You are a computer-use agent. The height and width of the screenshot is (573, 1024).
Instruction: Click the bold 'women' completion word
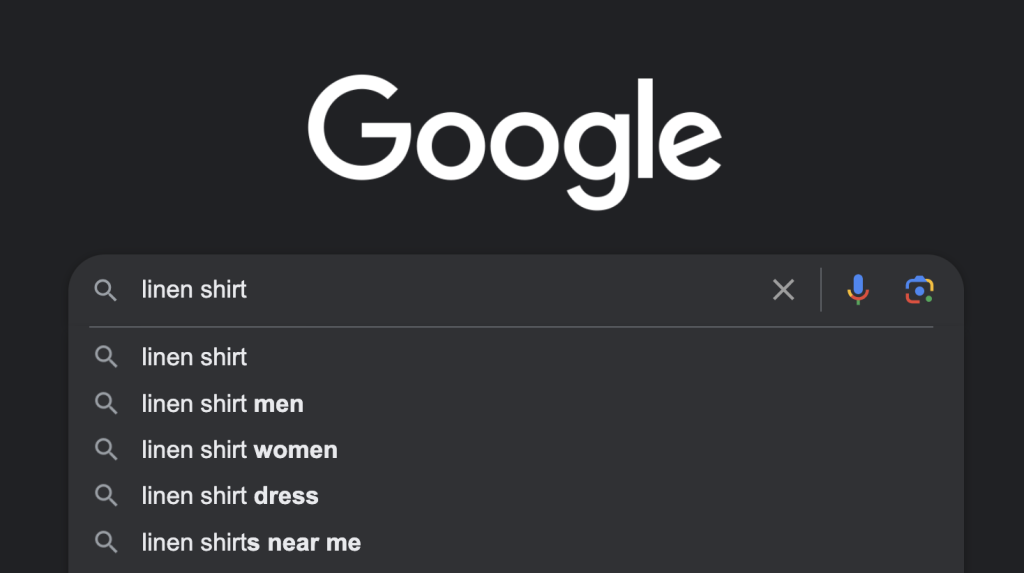tap(295, 450)
